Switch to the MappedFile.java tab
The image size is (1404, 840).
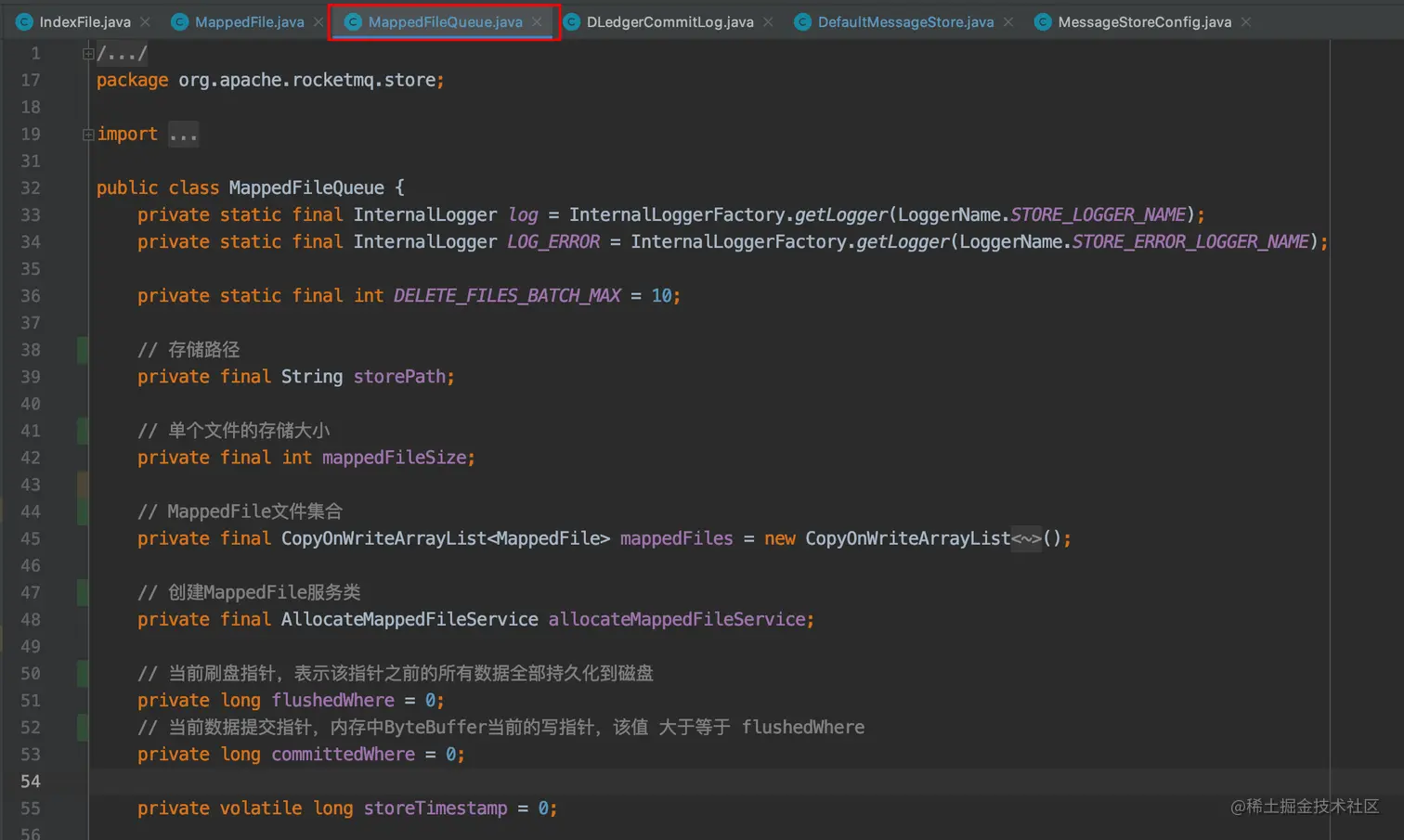click(249, 22)
